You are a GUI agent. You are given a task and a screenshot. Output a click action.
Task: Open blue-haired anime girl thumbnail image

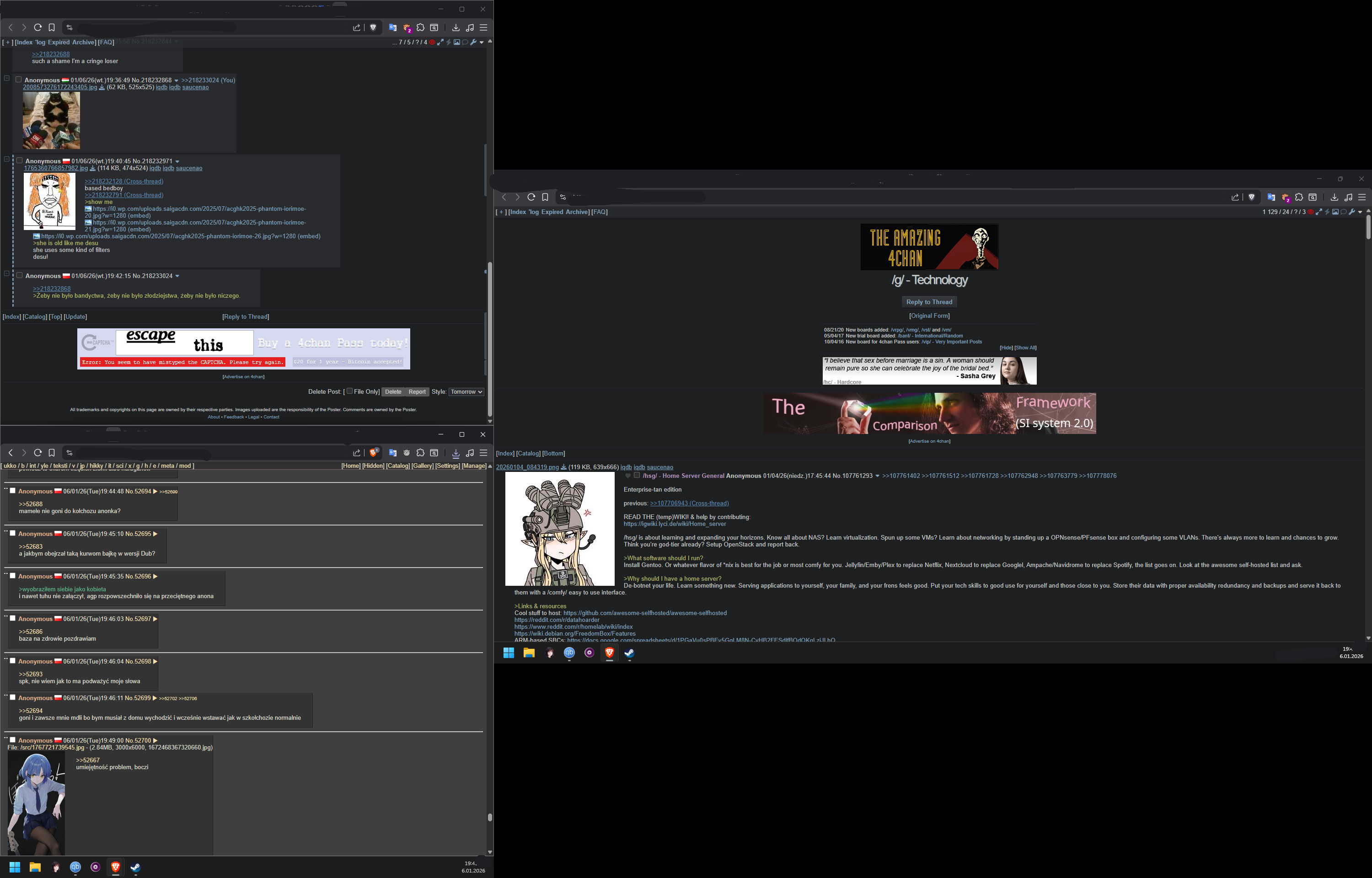pos(36,803)
